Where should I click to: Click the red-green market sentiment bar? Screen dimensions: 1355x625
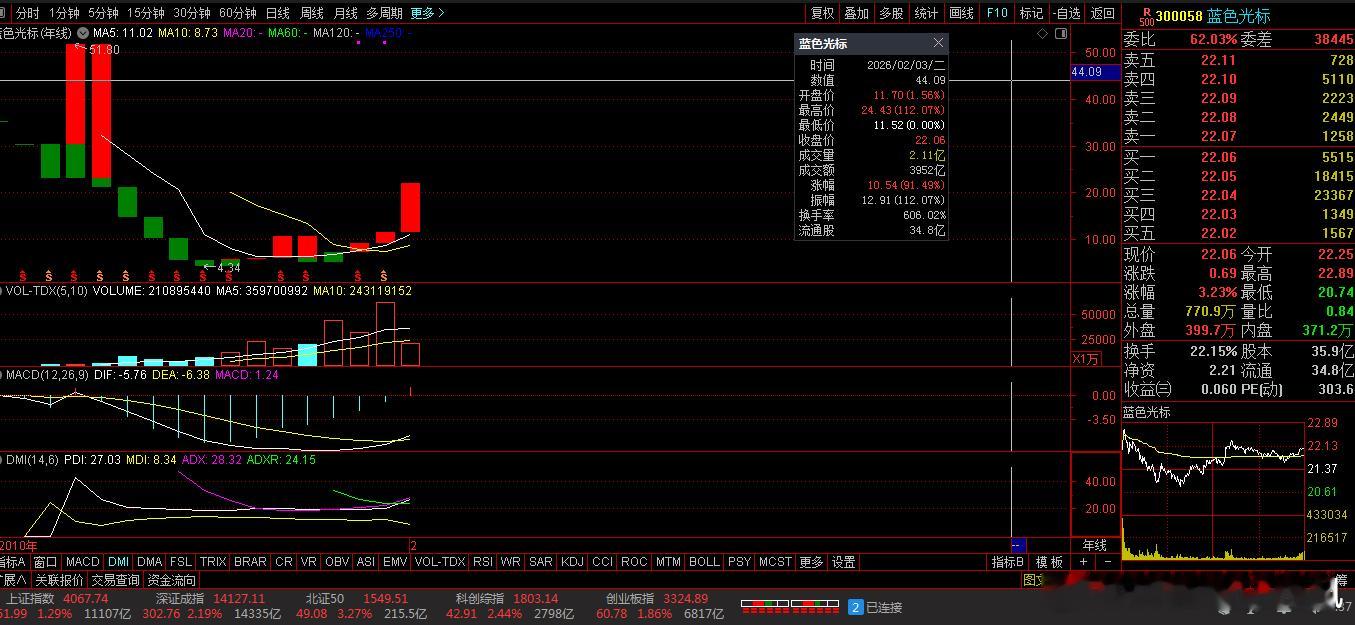pos(789,605)
